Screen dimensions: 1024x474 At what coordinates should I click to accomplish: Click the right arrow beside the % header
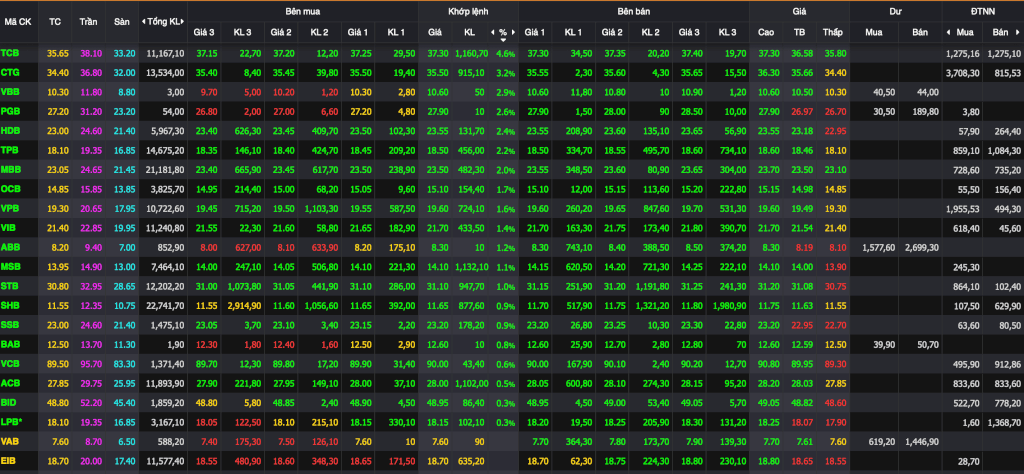(513, 31)
